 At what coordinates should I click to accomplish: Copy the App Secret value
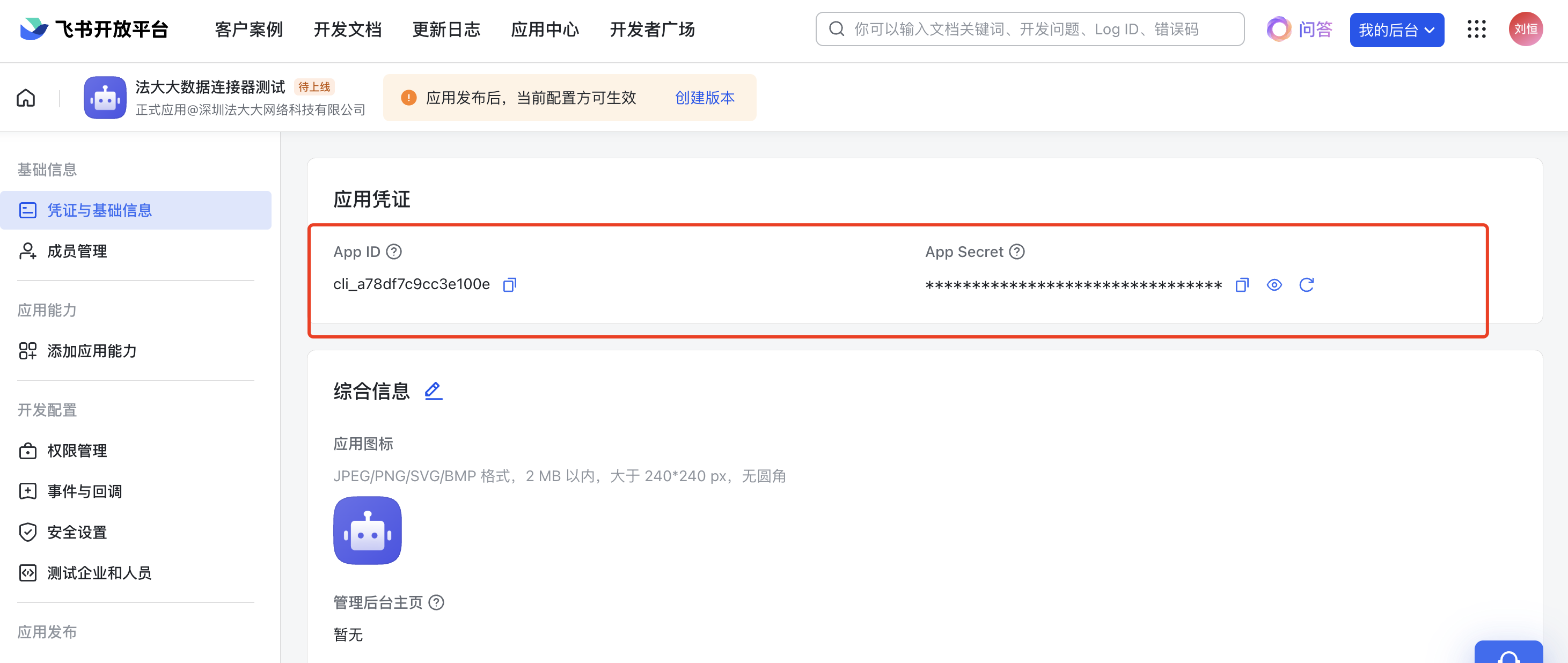(1242, 285)
